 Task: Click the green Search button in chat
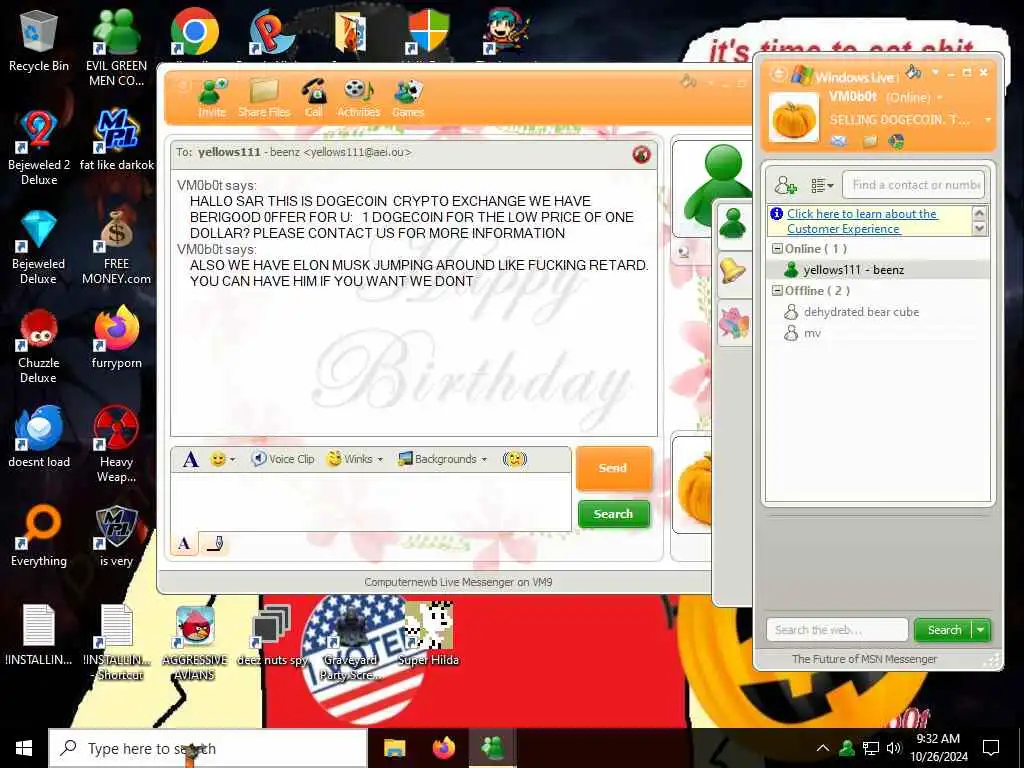[x=613, y=514]
